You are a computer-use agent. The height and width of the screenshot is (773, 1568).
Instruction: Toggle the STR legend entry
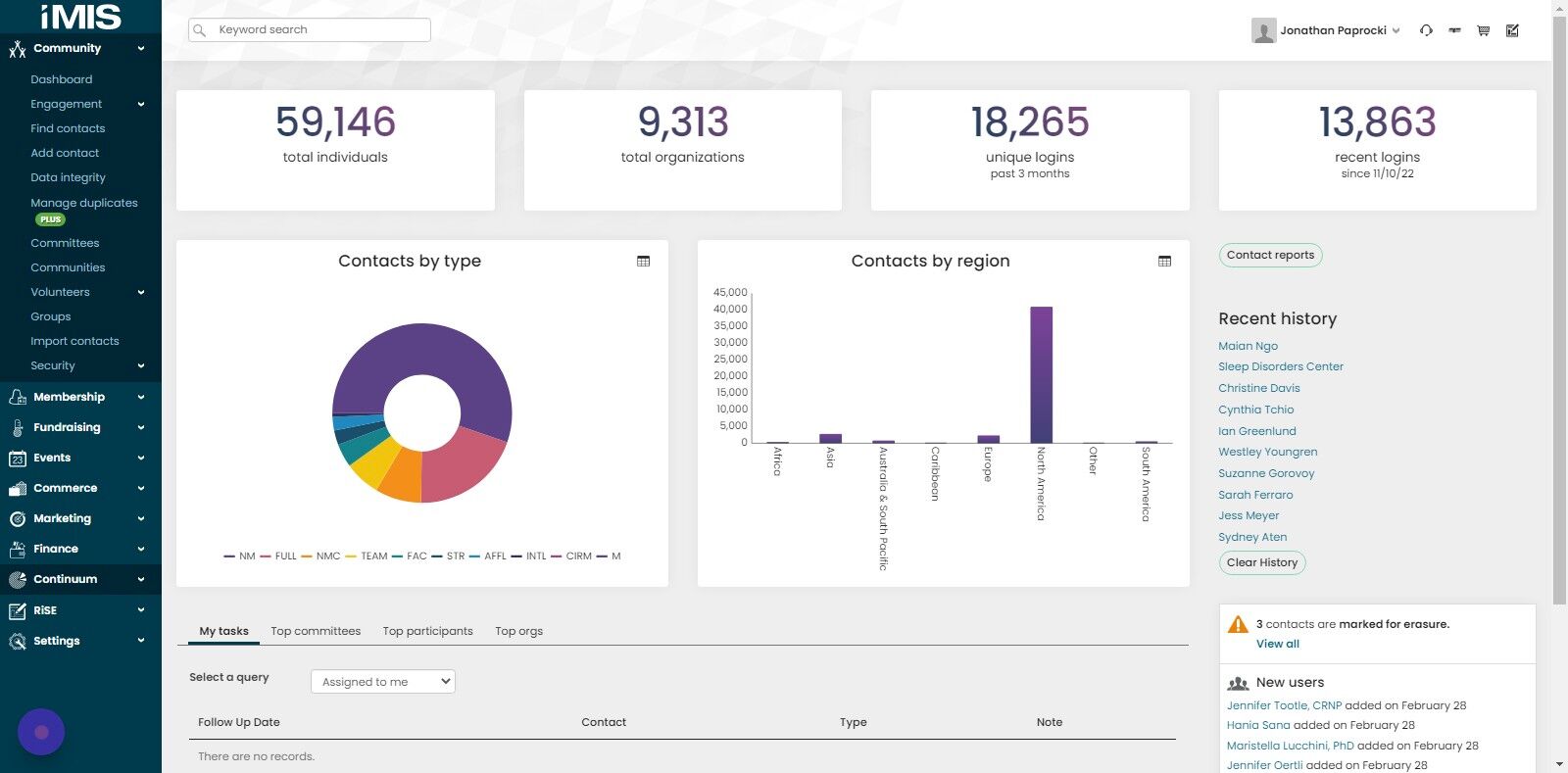448,556
